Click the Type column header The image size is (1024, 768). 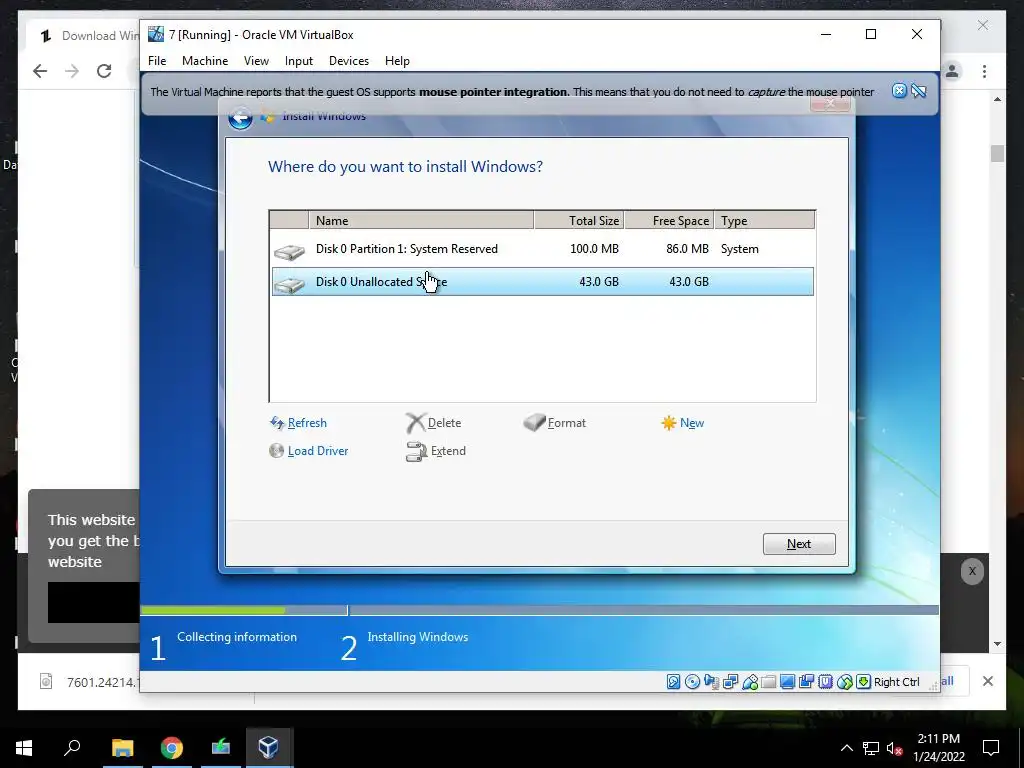point(765,220)
